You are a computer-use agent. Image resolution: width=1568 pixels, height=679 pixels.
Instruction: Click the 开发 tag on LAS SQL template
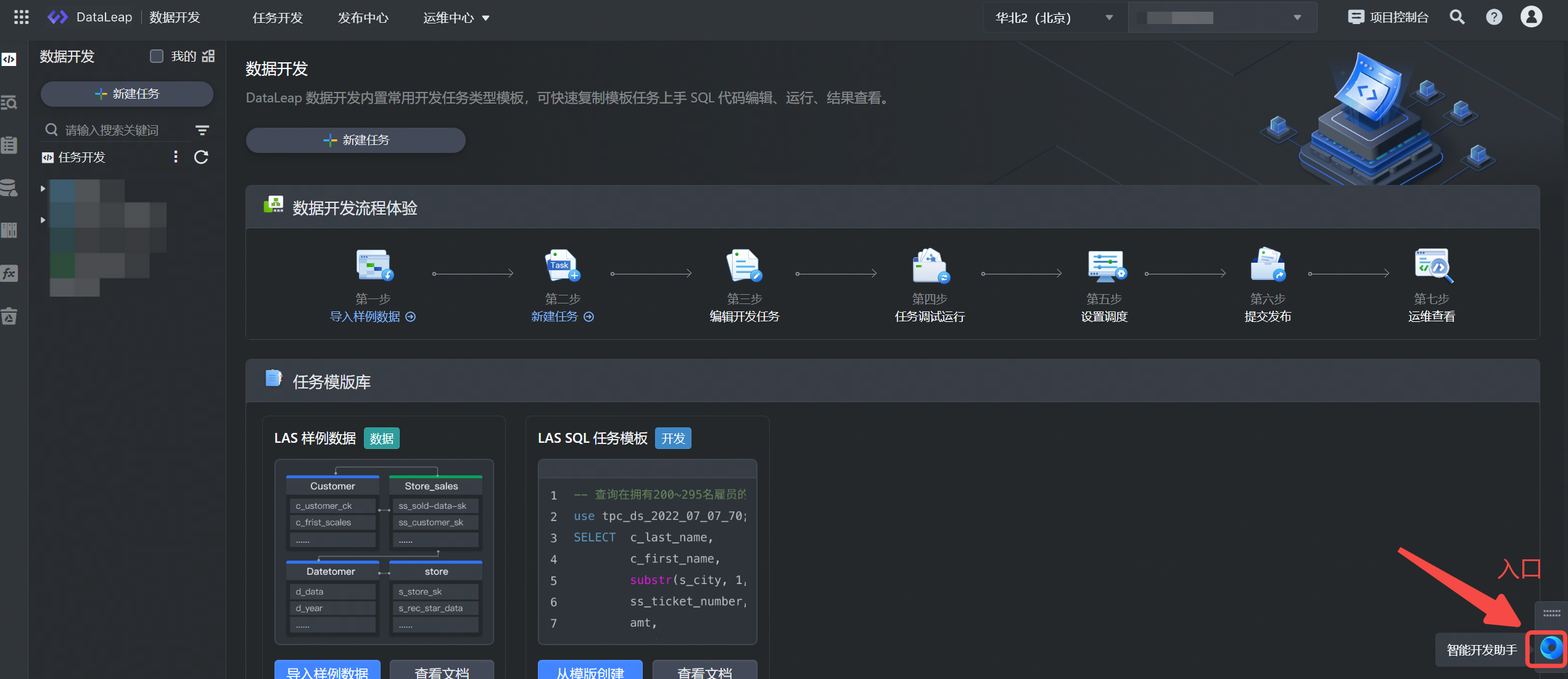click(x=673, y=438)
